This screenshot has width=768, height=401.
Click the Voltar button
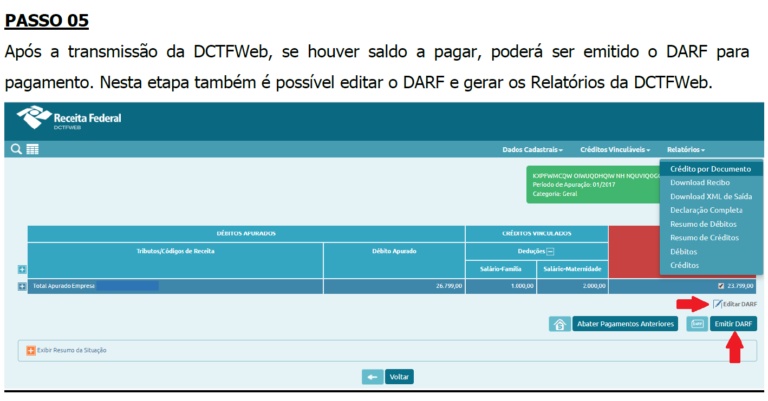(399, 377)
